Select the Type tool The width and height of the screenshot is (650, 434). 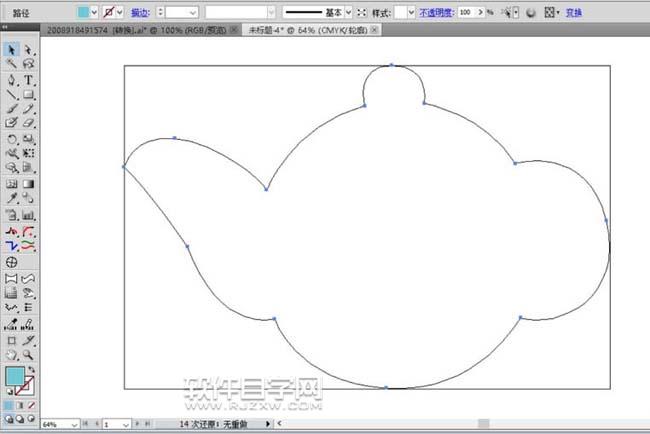(x=28, y=80)
